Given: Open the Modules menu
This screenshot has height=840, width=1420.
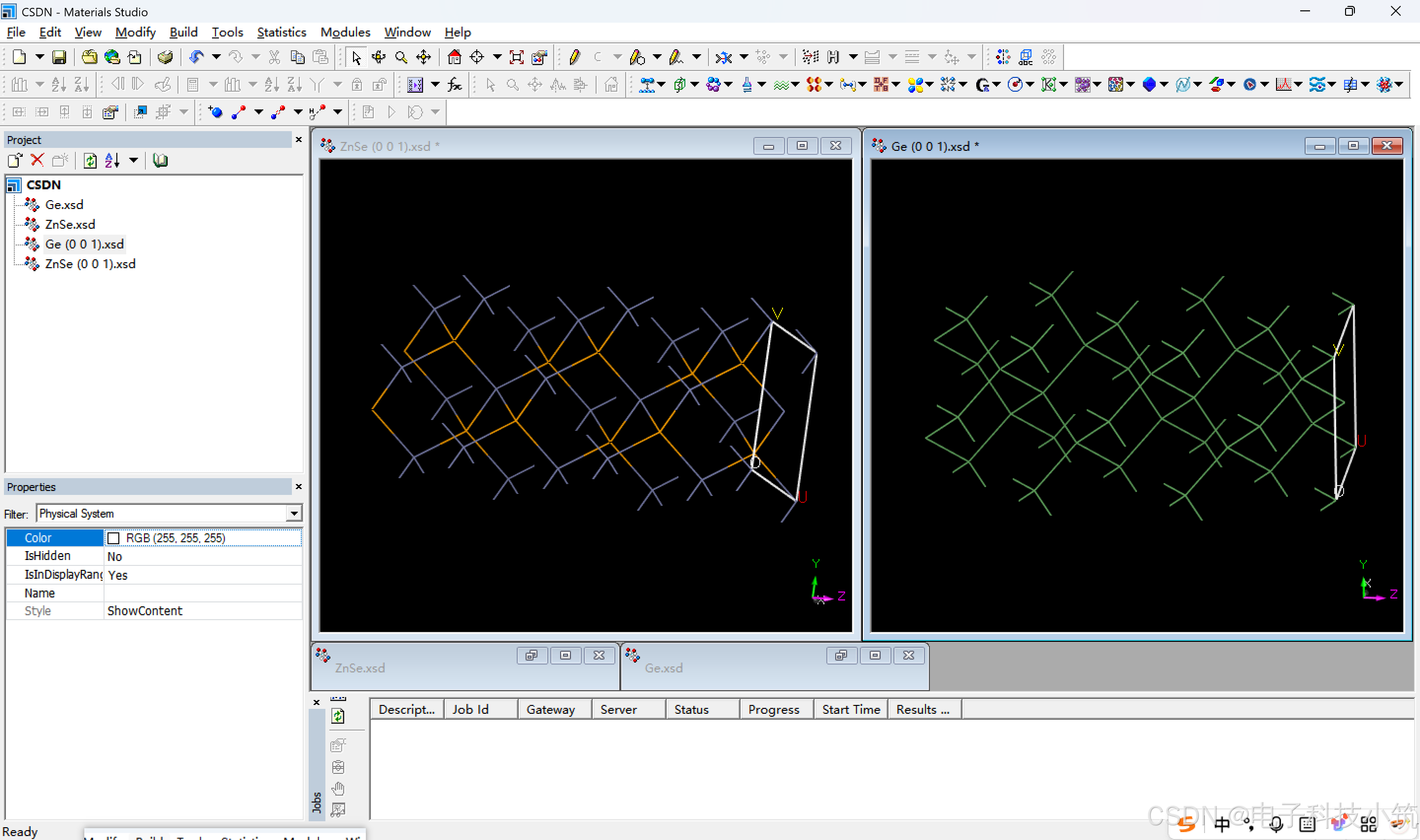Looking at the screenshot, I should pos(345,32).
